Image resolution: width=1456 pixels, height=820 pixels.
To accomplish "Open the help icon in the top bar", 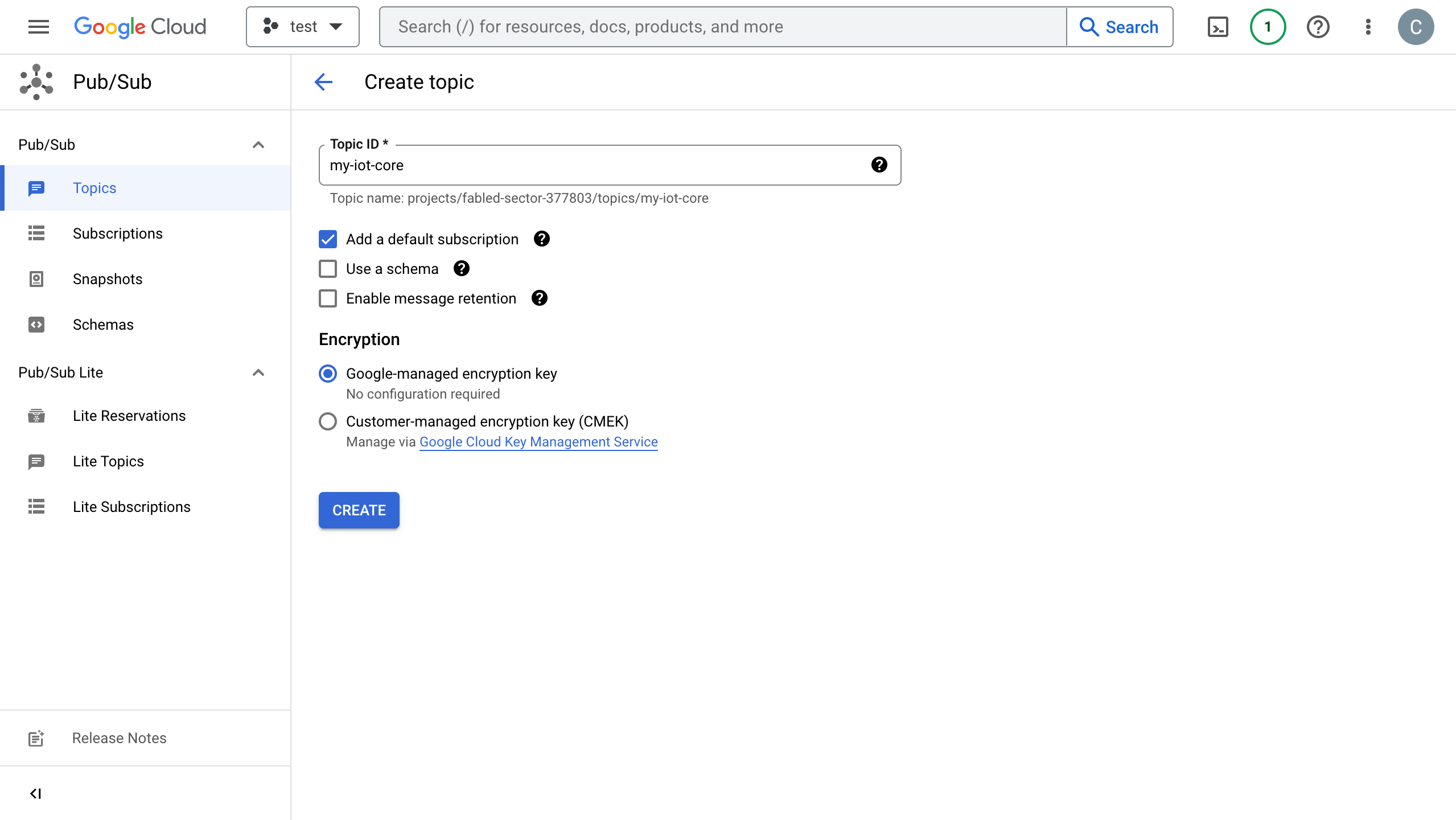I will [1318, 26].
